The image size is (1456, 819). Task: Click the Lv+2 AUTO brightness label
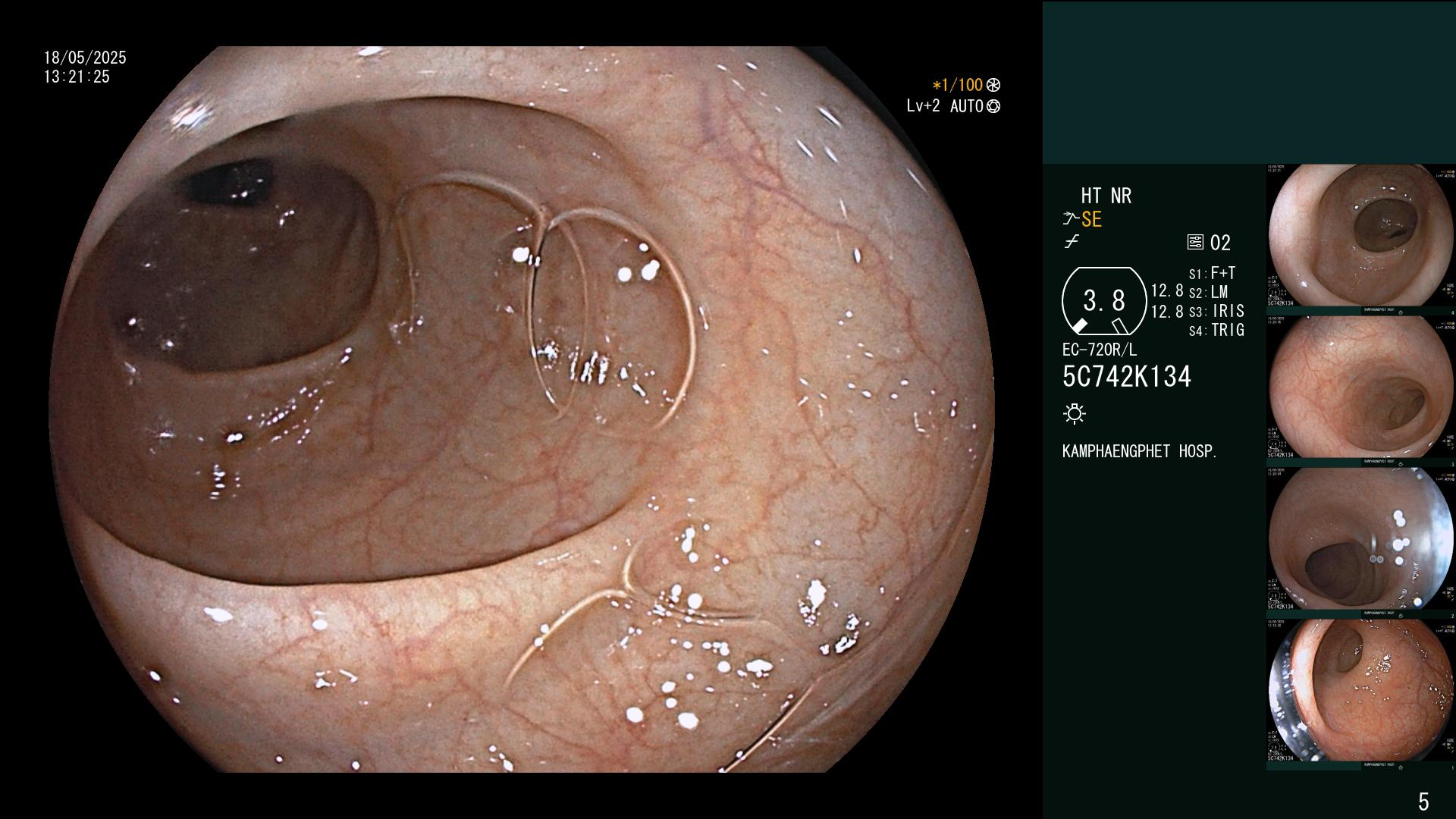pos(945,106)
